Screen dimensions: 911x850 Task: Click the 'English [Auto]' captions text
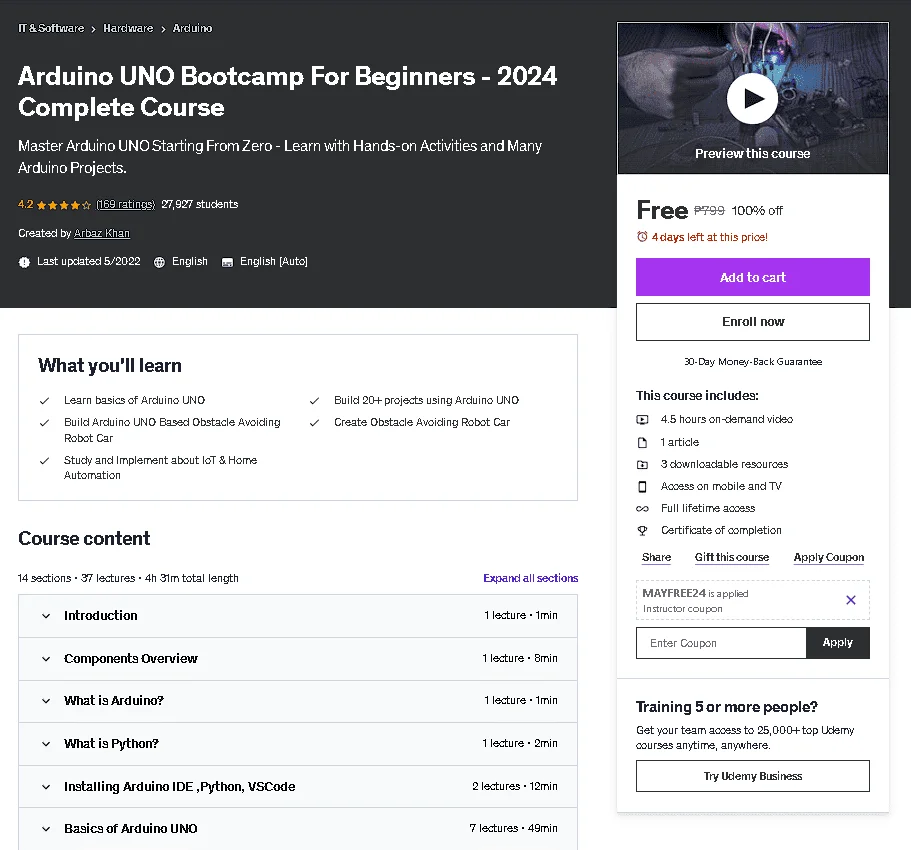tap(274, 261)
